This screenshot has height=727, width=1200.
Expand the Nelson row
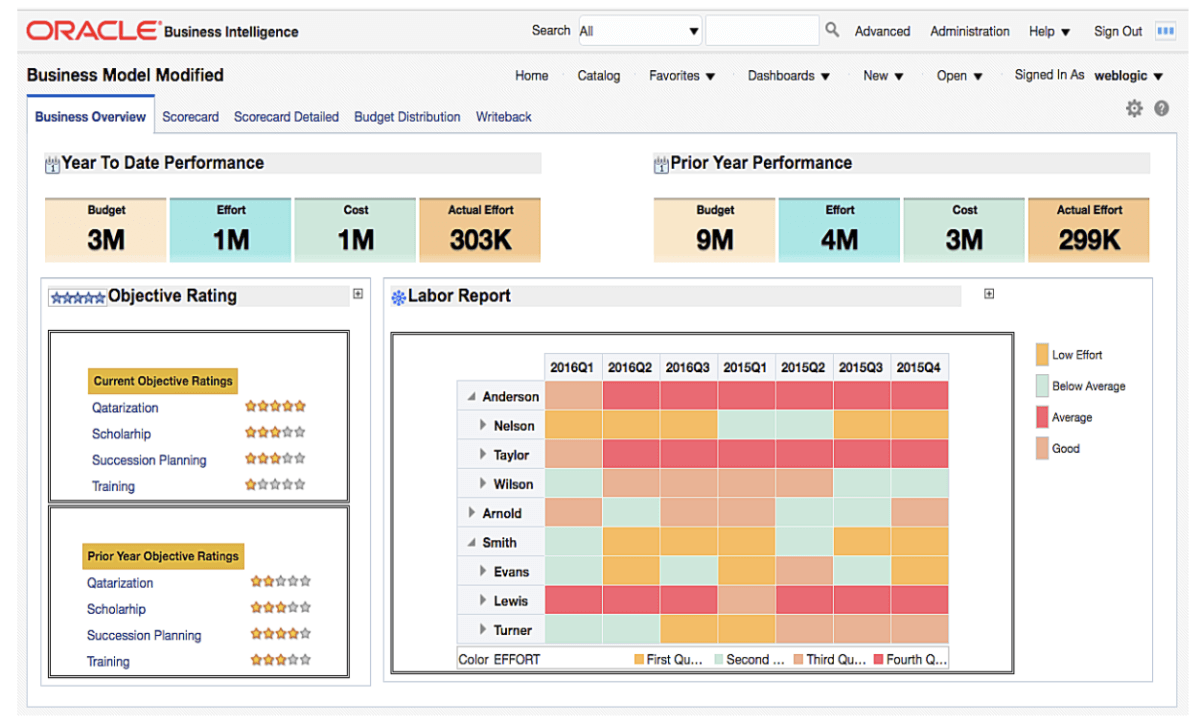coord(483,426)
